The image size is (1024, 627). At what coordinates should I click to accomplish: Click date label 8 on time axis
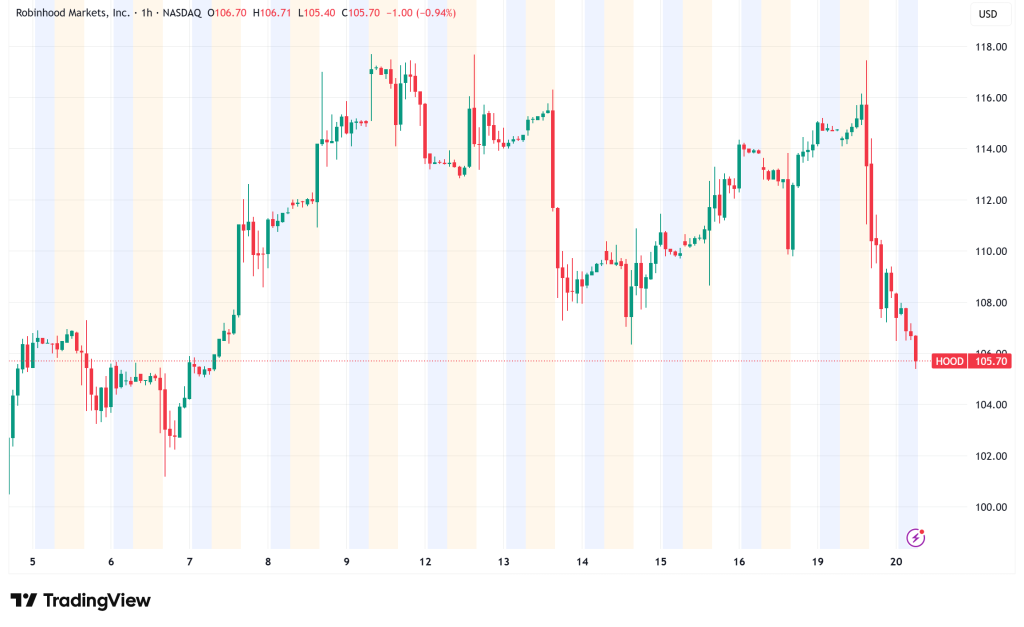(x=268, y=562)
